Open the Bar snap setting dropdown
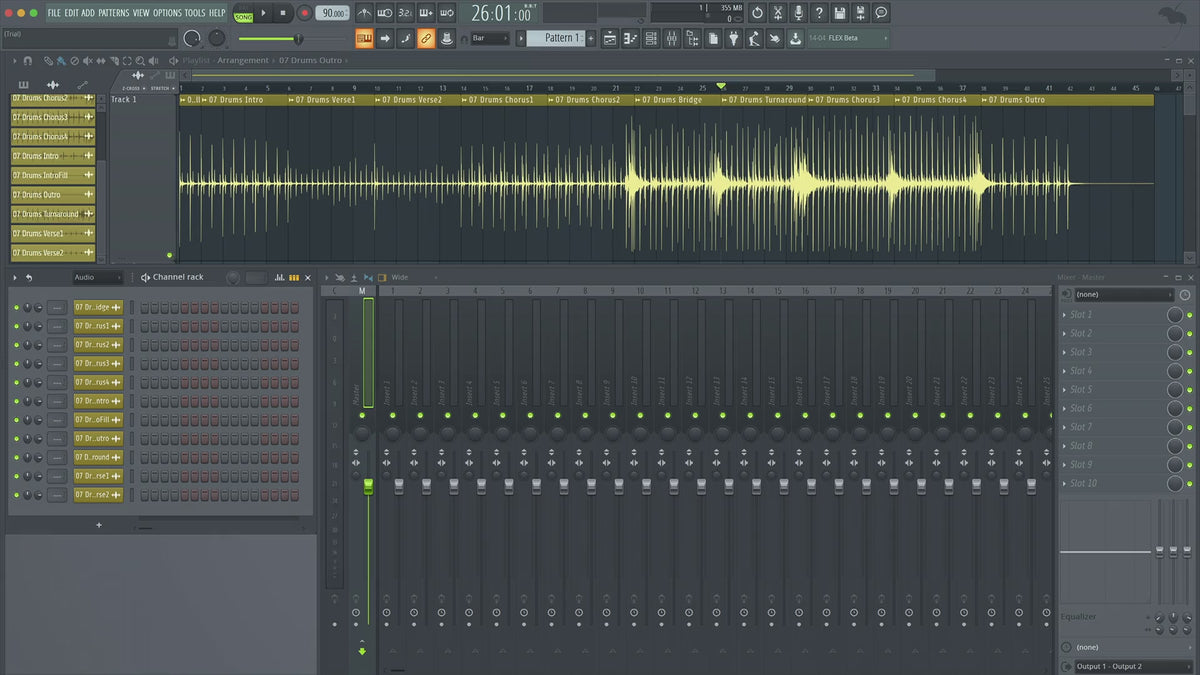The height and width of the screenshot is (675, 1200). click(490, 38)
